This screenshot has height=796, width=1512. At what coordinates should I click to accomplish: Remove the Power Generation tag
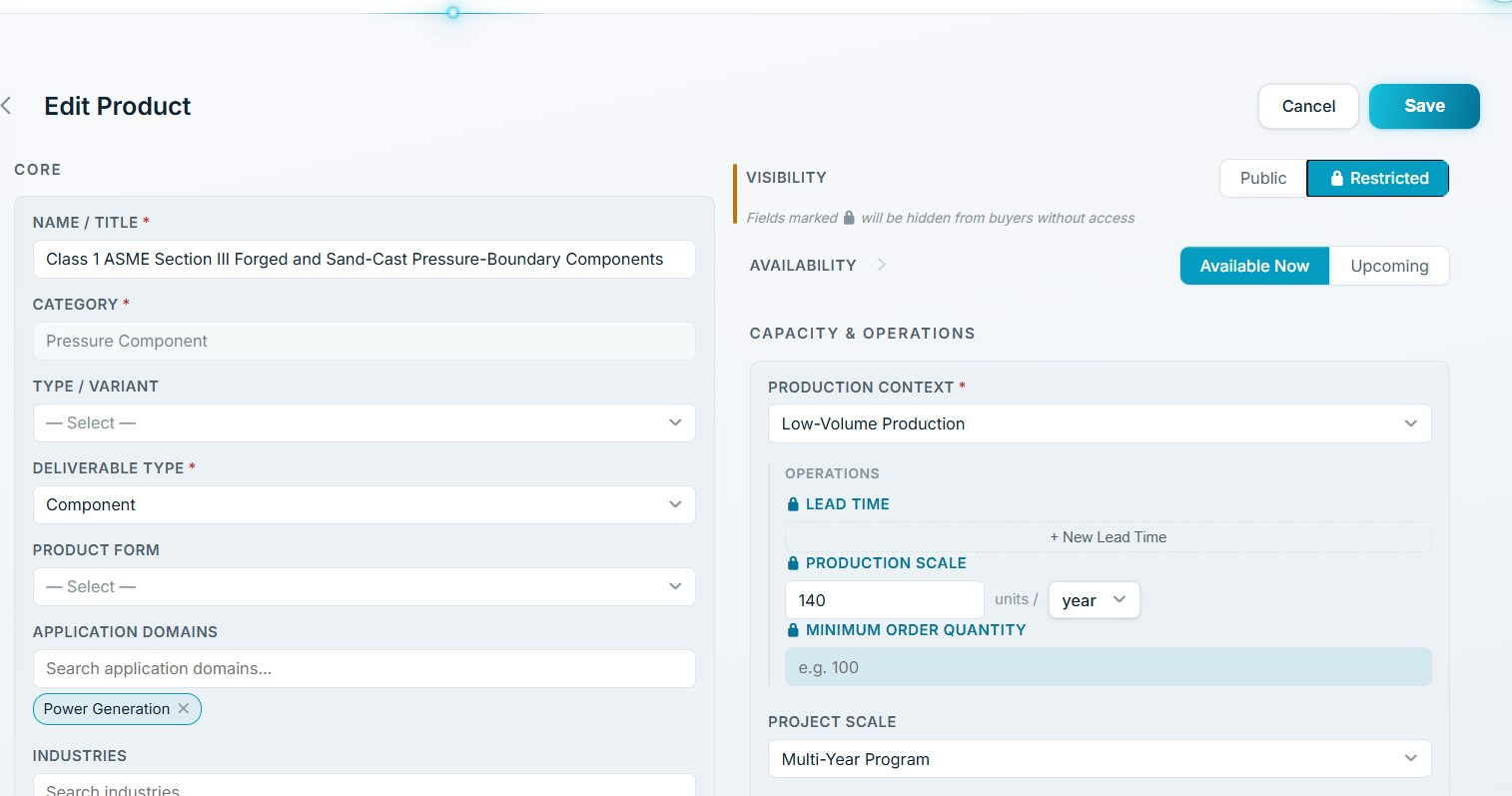click(184, 708)
